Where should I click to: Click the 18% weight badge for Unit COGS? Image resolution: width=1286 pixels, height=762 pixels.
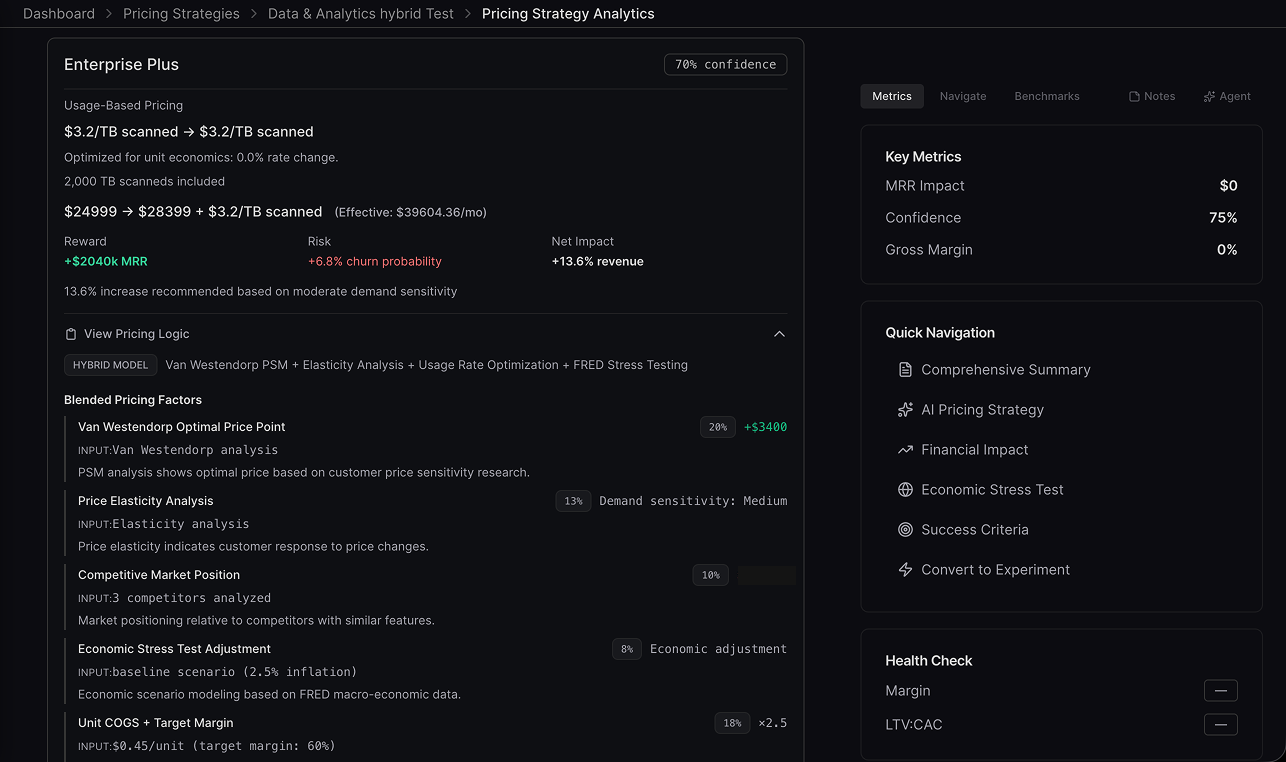pos(732,723)
